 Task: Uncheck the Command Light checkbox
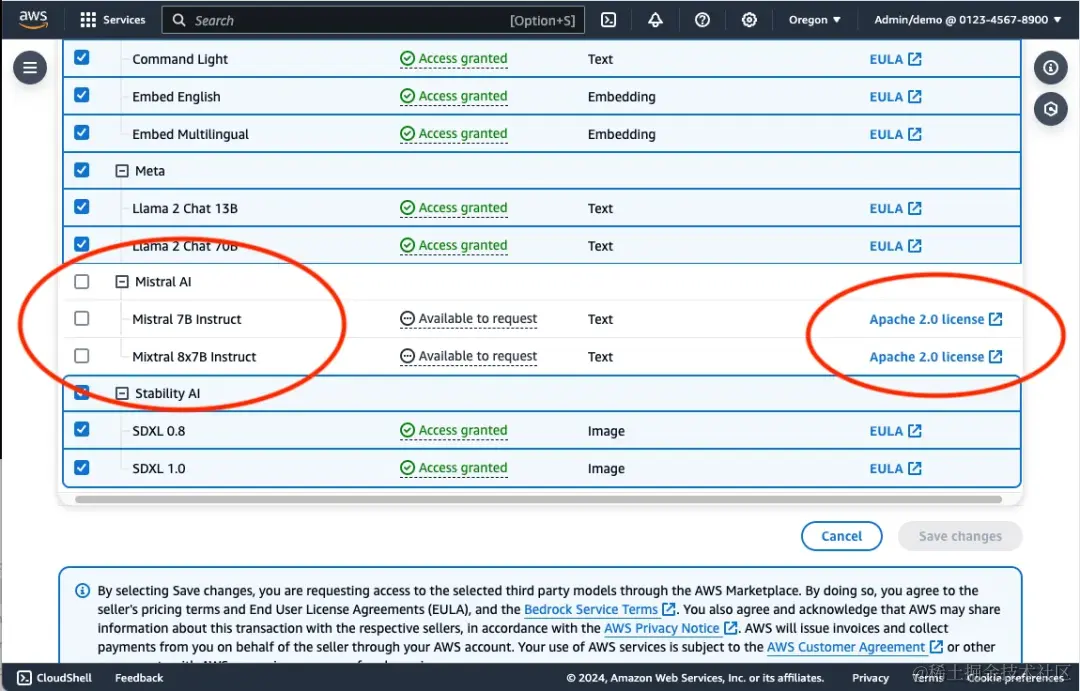point(81,57)
